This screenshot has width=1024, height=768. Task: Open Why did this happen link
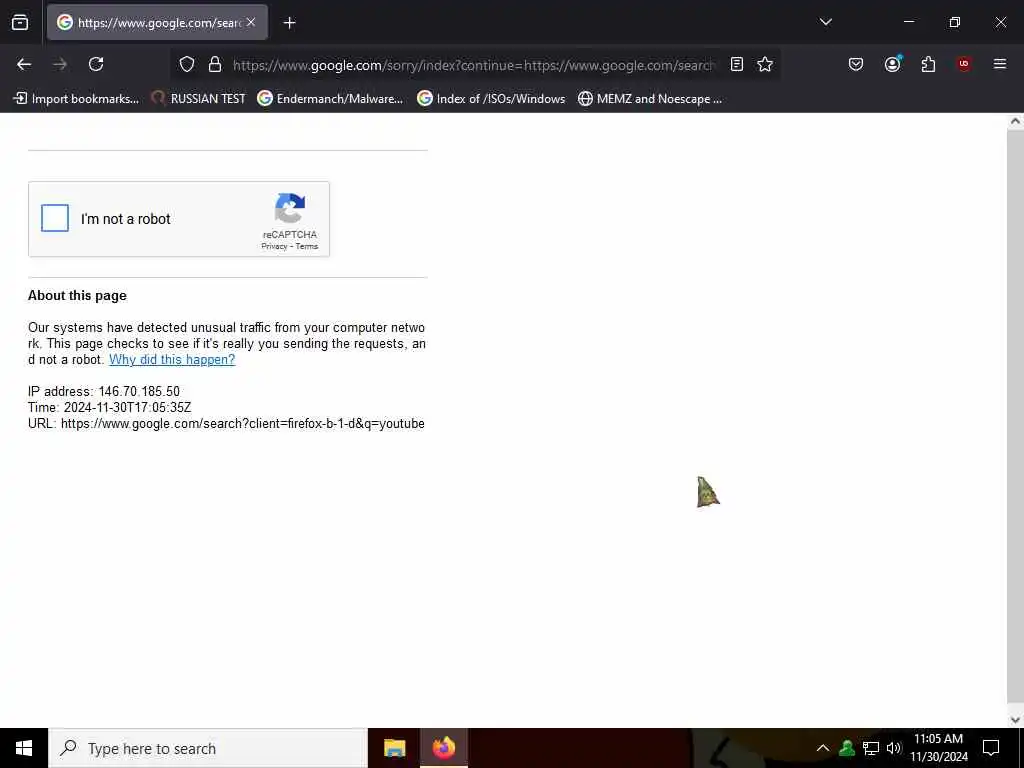tap(172, 359)
